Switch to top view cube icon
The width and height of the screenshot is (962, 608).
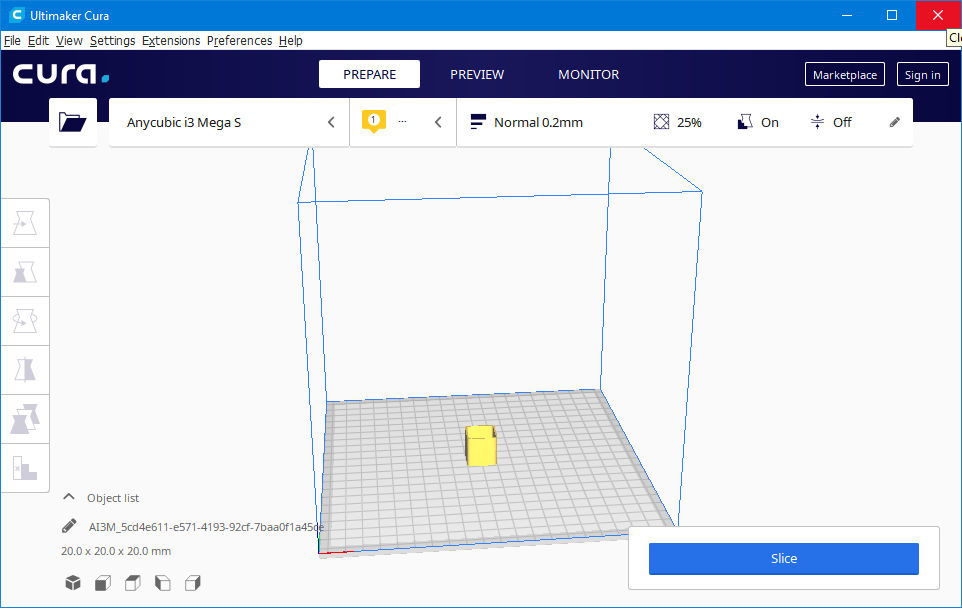pyautogui.click(x=133, y=582)
